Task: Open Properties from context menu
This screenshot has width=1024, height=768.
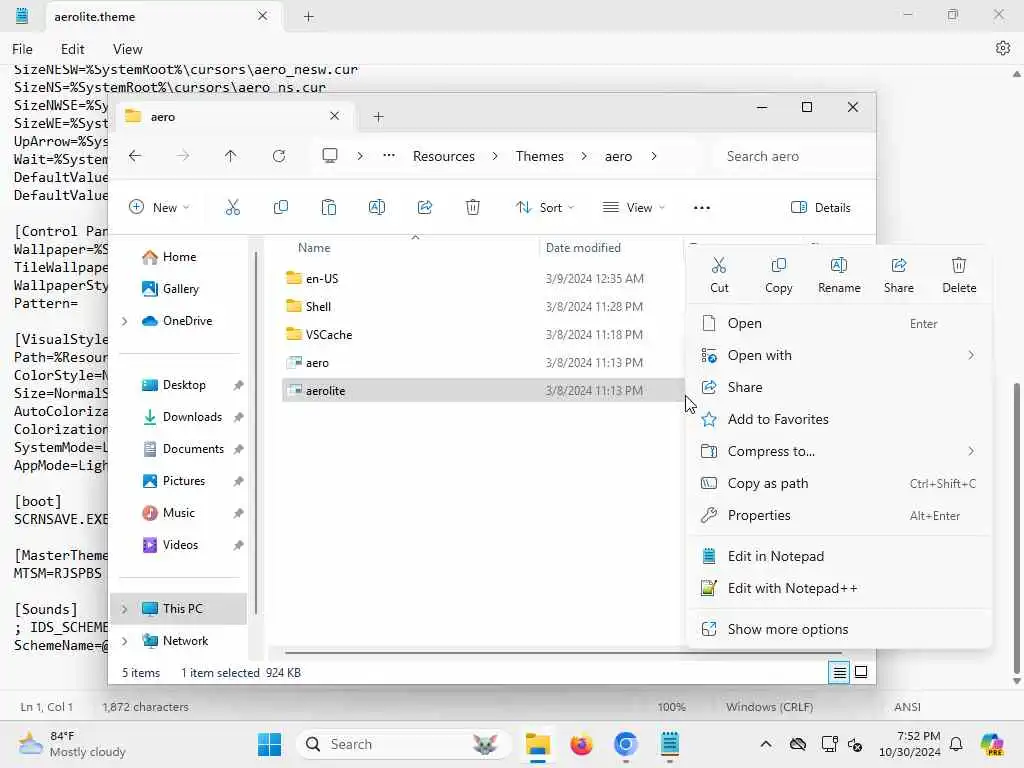Action: (839, 515)
